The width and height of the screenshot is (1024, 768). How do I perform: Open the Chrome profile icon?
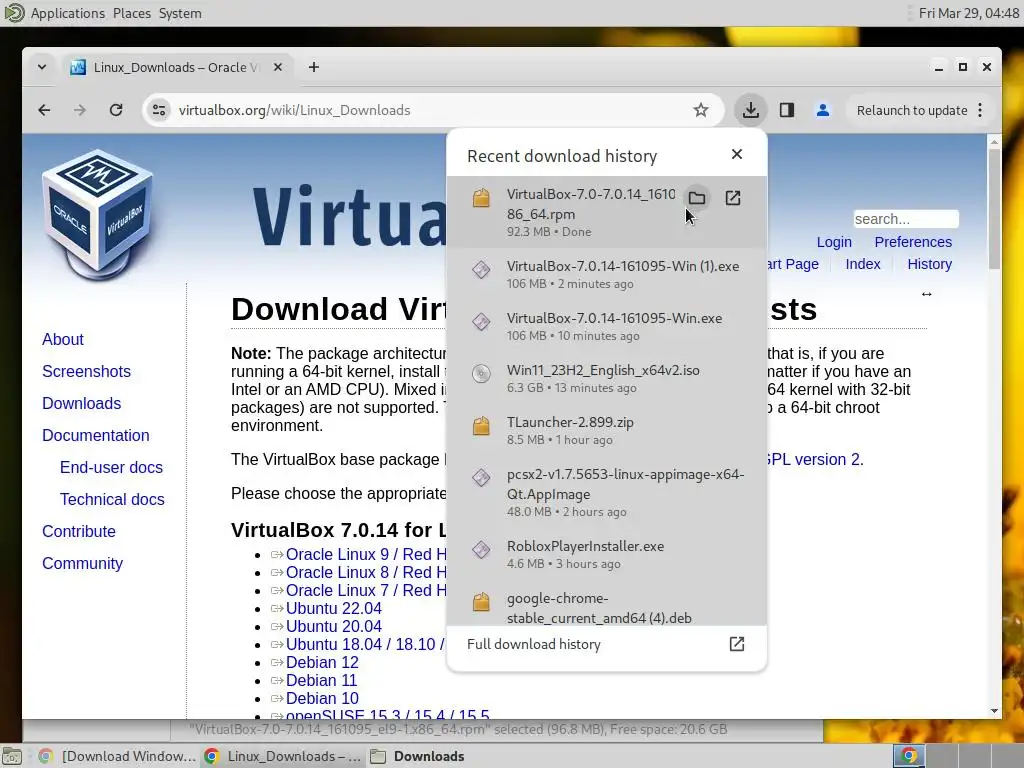[x=823, y=110]
